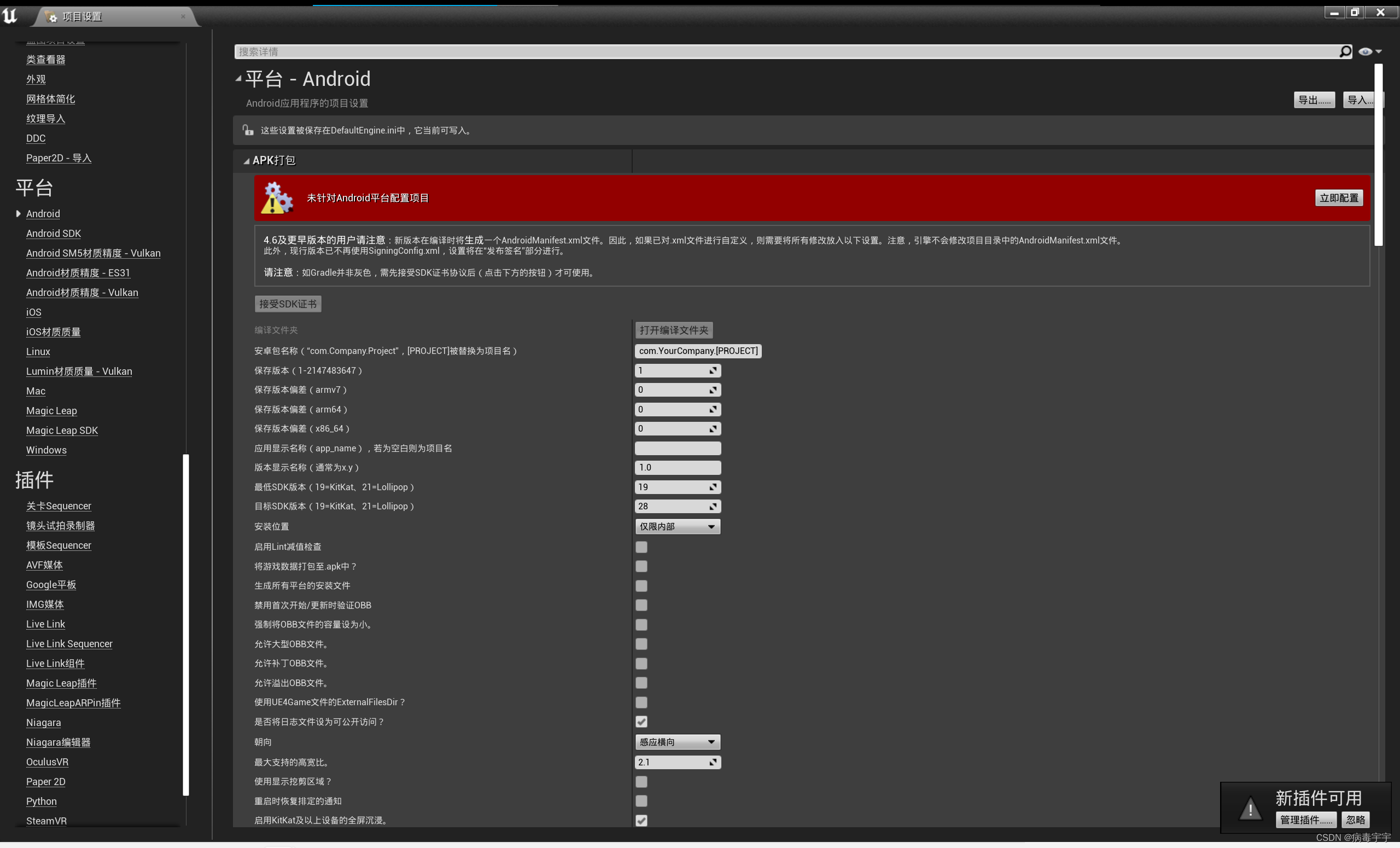Click the gear warning icon in red banner
This screenshot has height=848, width=1400.
tap(277, 198)
